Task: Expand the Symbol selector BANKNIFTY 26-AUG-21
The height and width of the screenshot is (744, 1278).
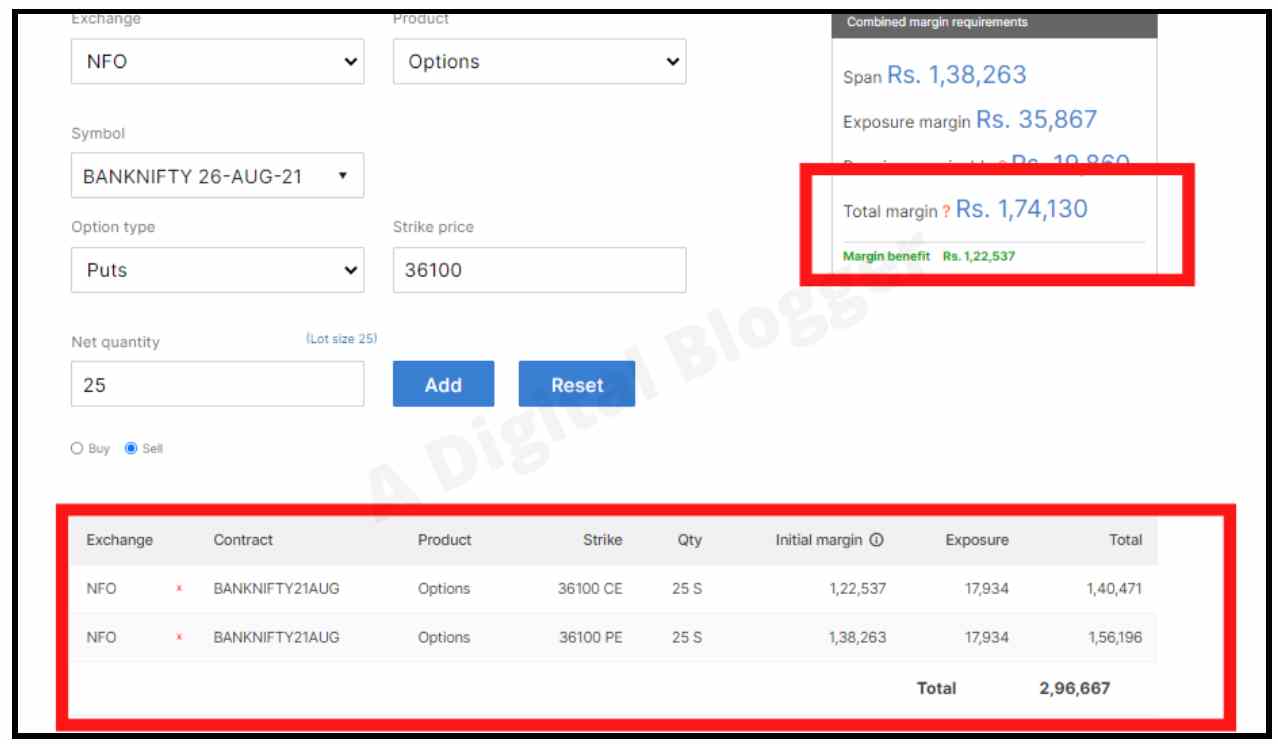Action: (x=217, y=176)
